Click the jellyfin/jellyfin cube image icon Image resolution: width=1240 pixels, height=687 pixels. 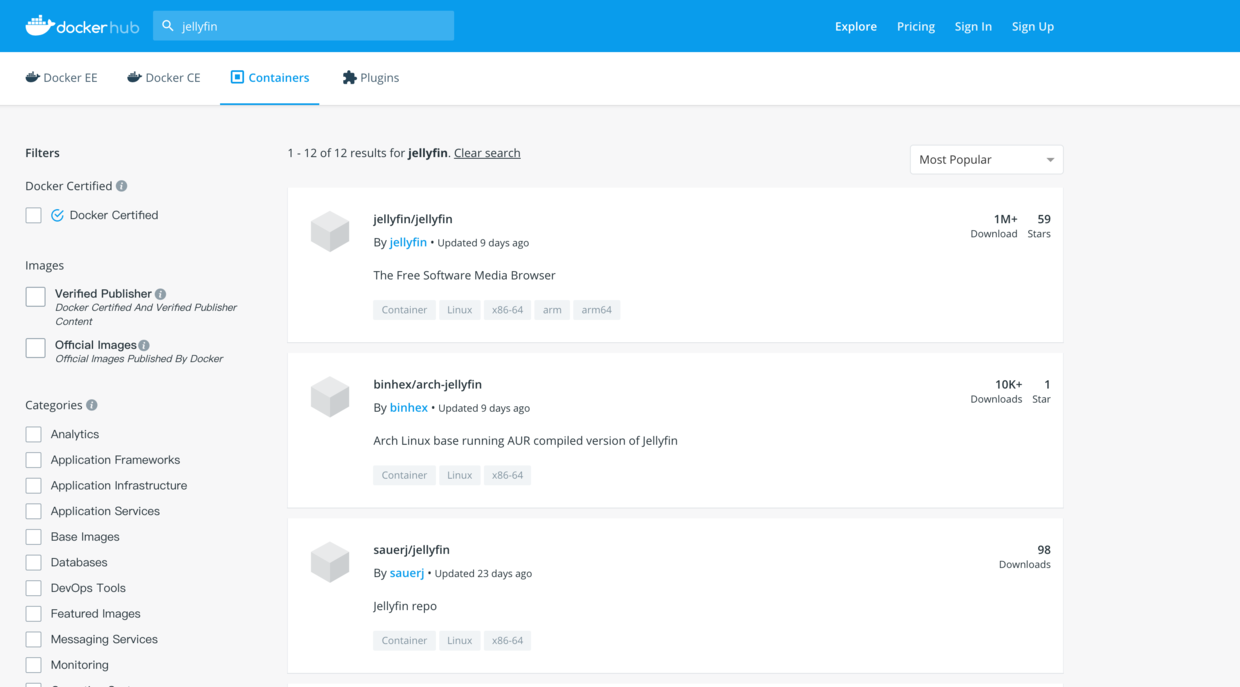pos(330,231)
